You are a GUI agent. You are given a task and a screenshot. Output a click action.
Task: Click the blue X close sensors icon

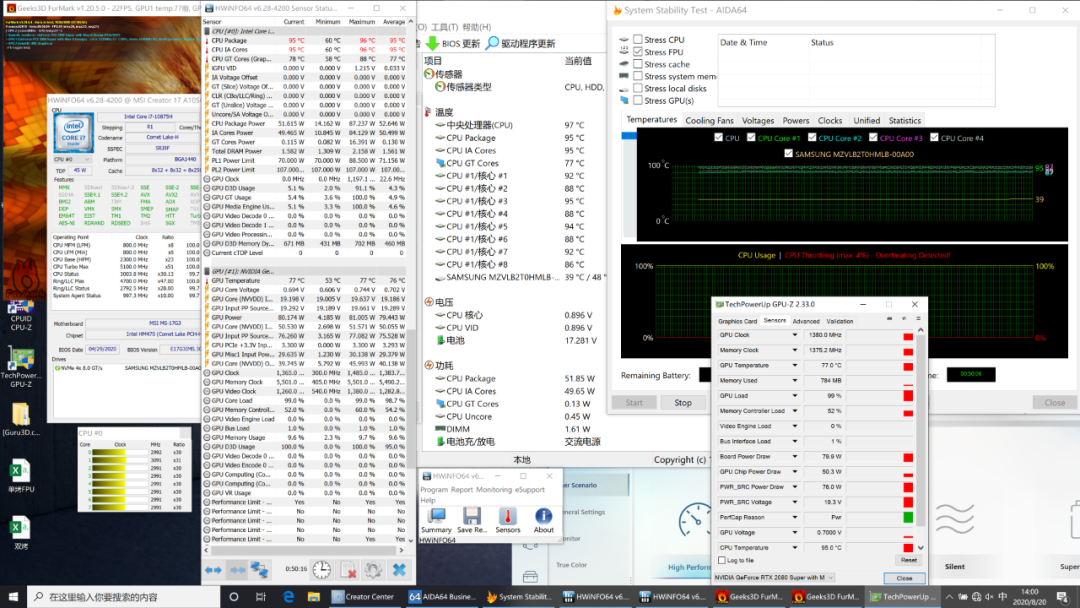[x=398, y=569]
